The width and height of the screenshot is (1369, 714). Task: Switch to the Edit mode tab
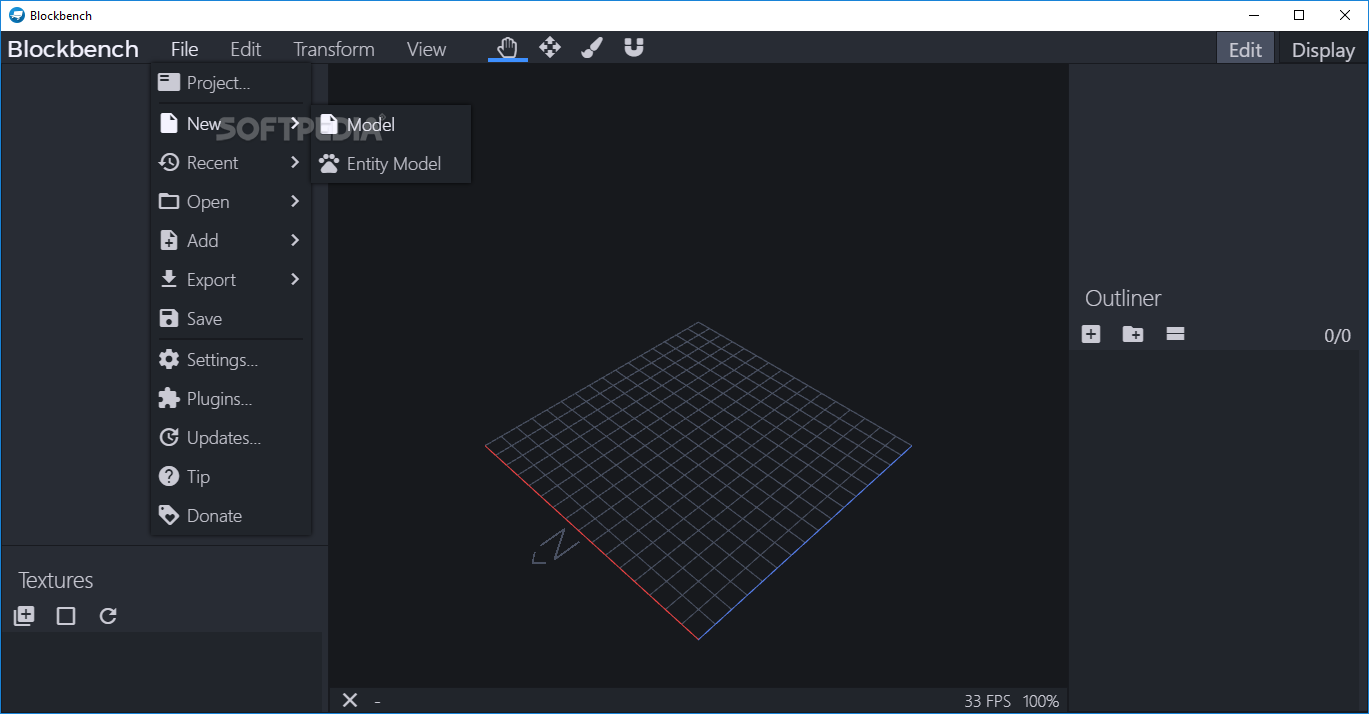pos(1245,49)
